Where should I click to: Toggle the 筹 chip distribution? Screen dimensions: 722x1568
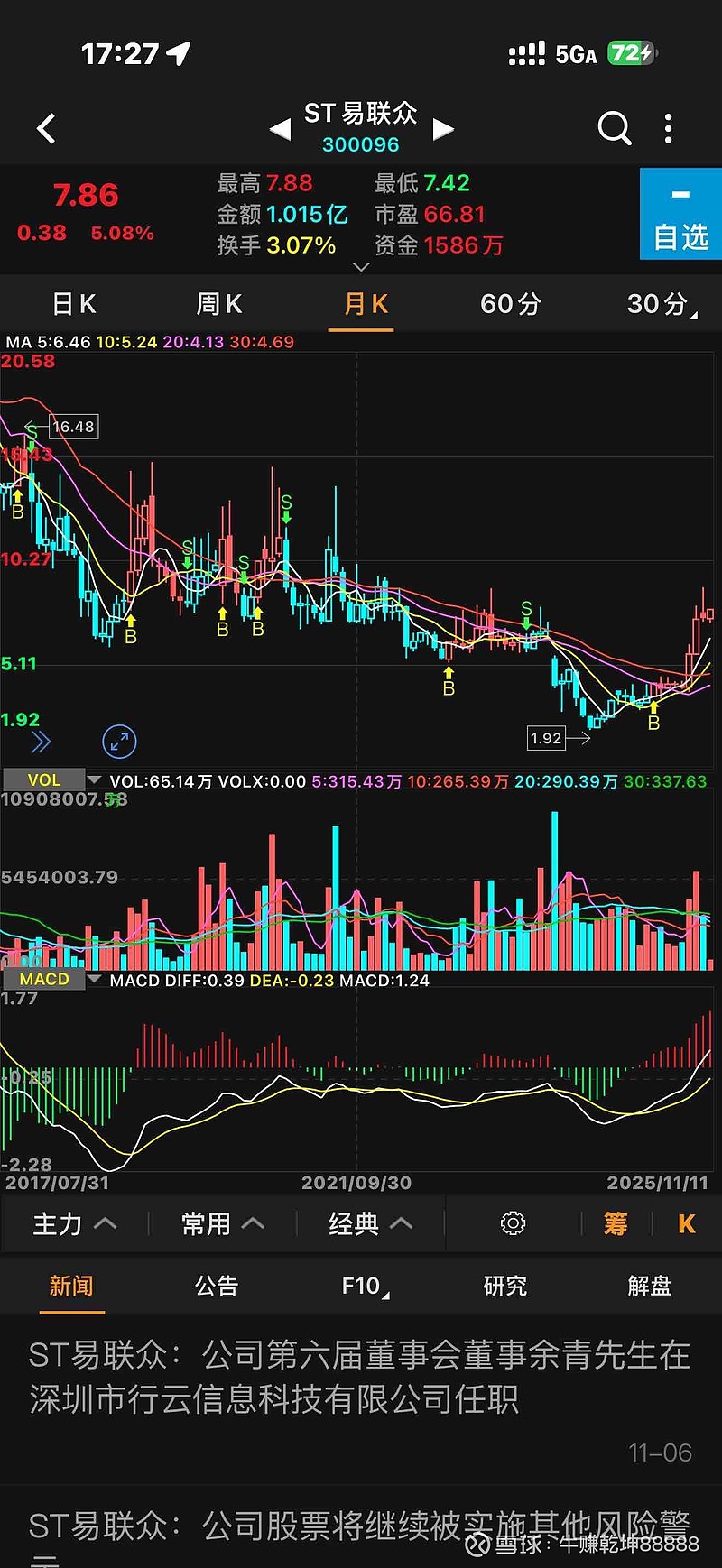pos(616,1224)
